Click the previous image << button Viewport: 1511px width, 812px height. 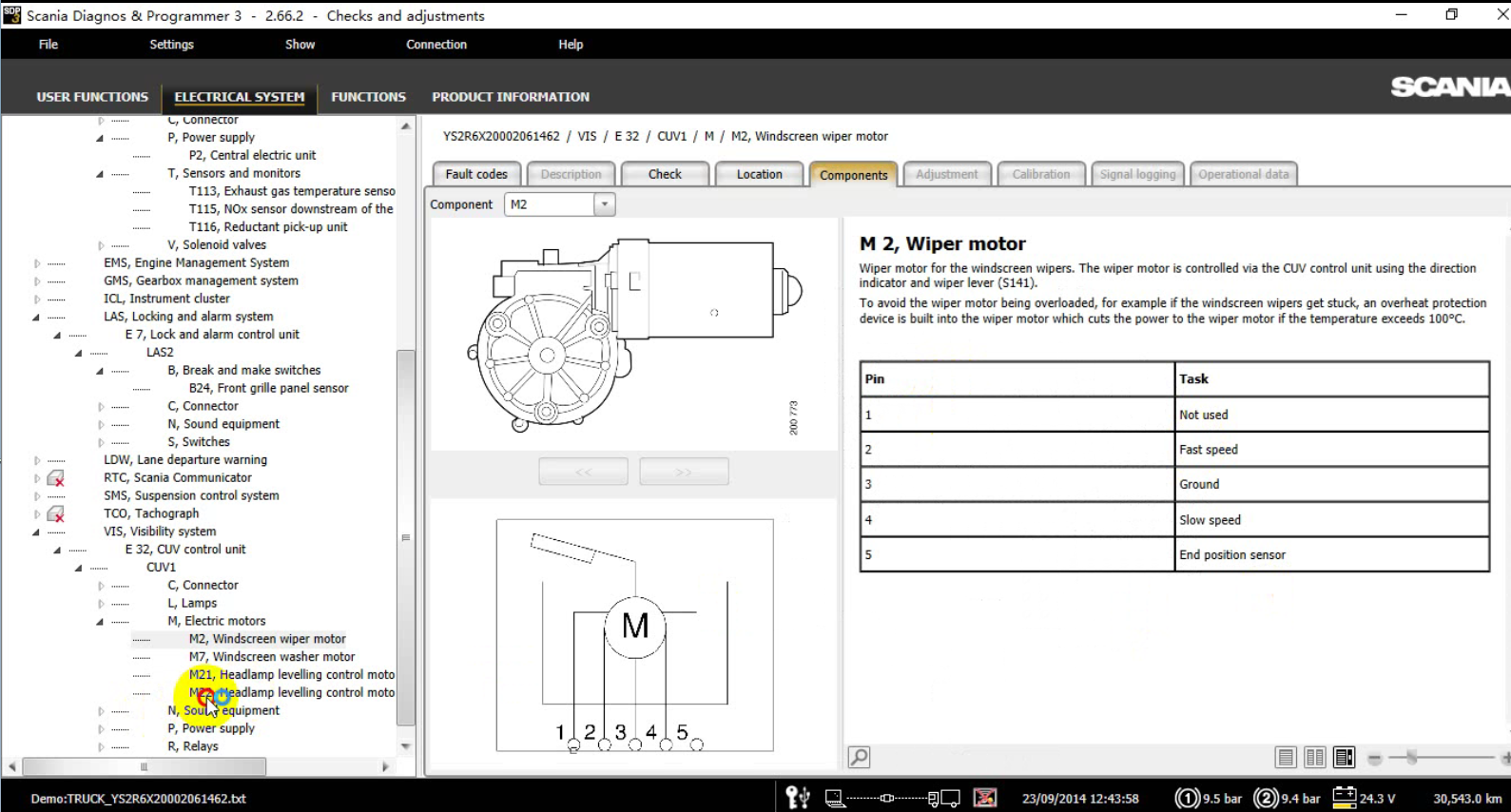tap(583, 472)
